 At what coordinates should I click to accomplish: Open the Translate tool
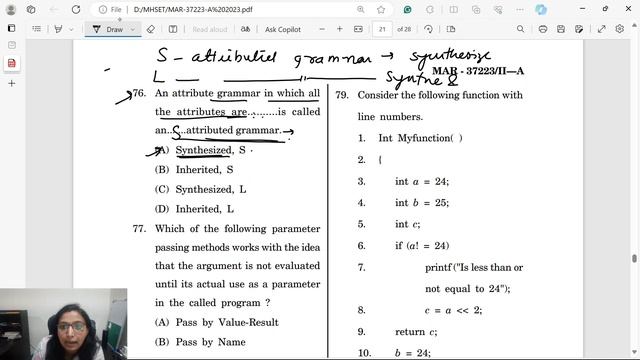(x=245, y=29)
